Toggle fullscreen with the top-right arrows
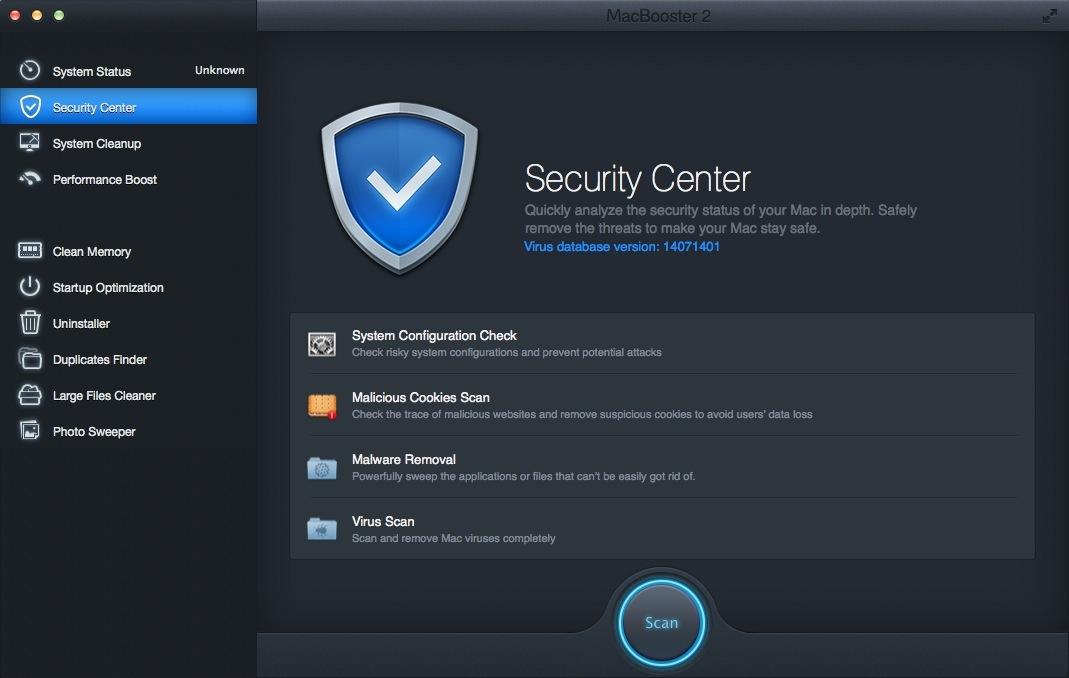 [x=1049, y=16]
